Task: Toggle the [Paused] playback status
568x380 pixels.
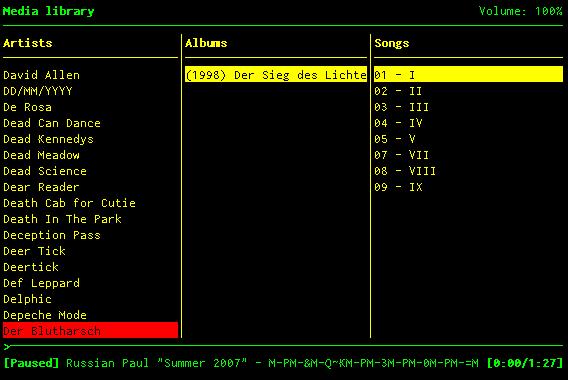Action: click(x=31, y=363)
